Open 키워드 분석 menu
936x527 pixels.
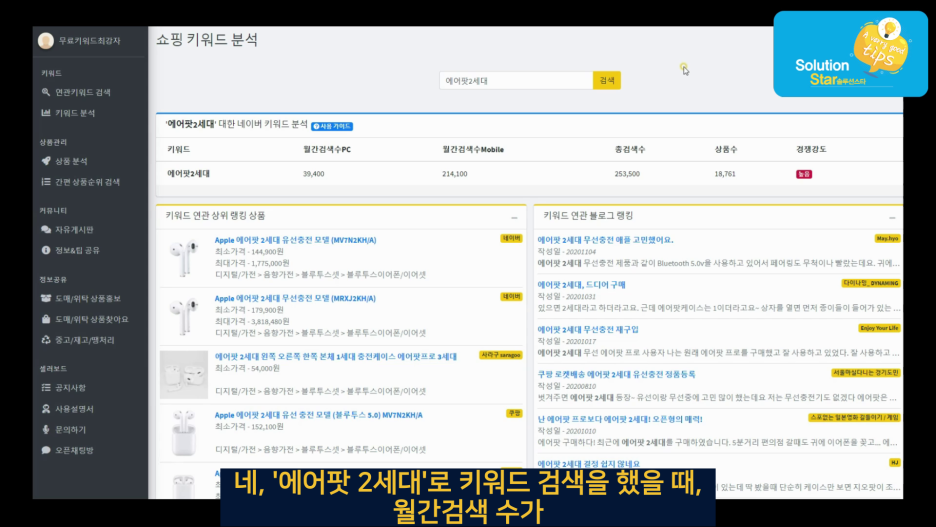pos(75,113)
